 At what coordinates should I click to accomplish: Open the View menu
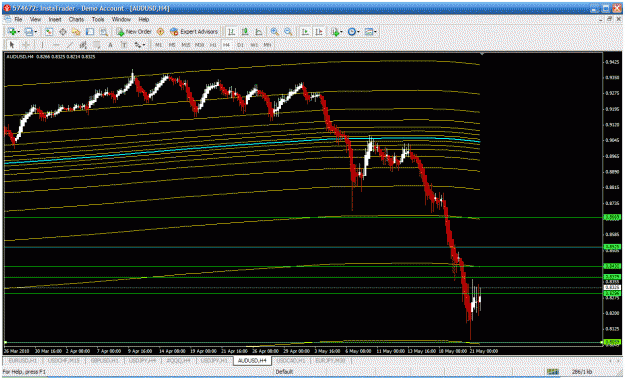(x=35, y=19)
